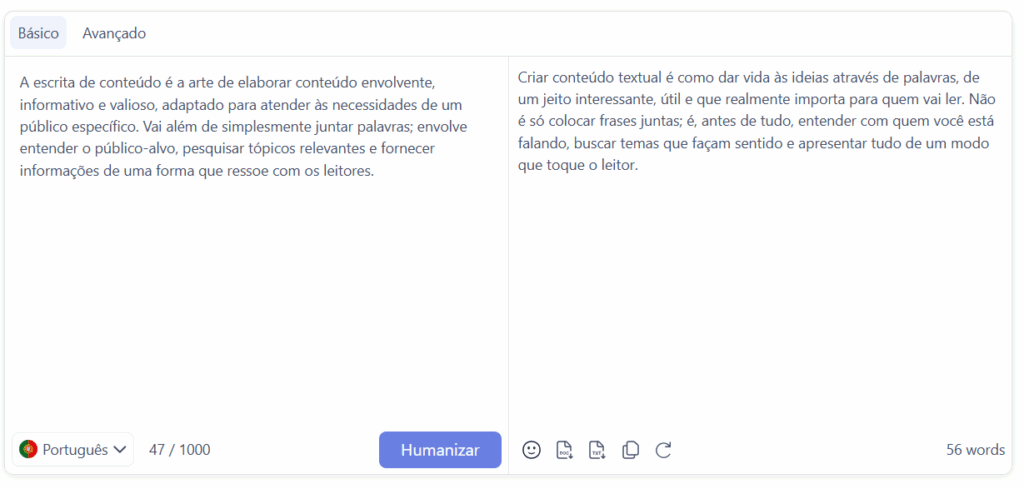Click the 47 / 1000 word counter
Image resolution: width=1024 pixels, height=489 pixels.
point(180,450)
